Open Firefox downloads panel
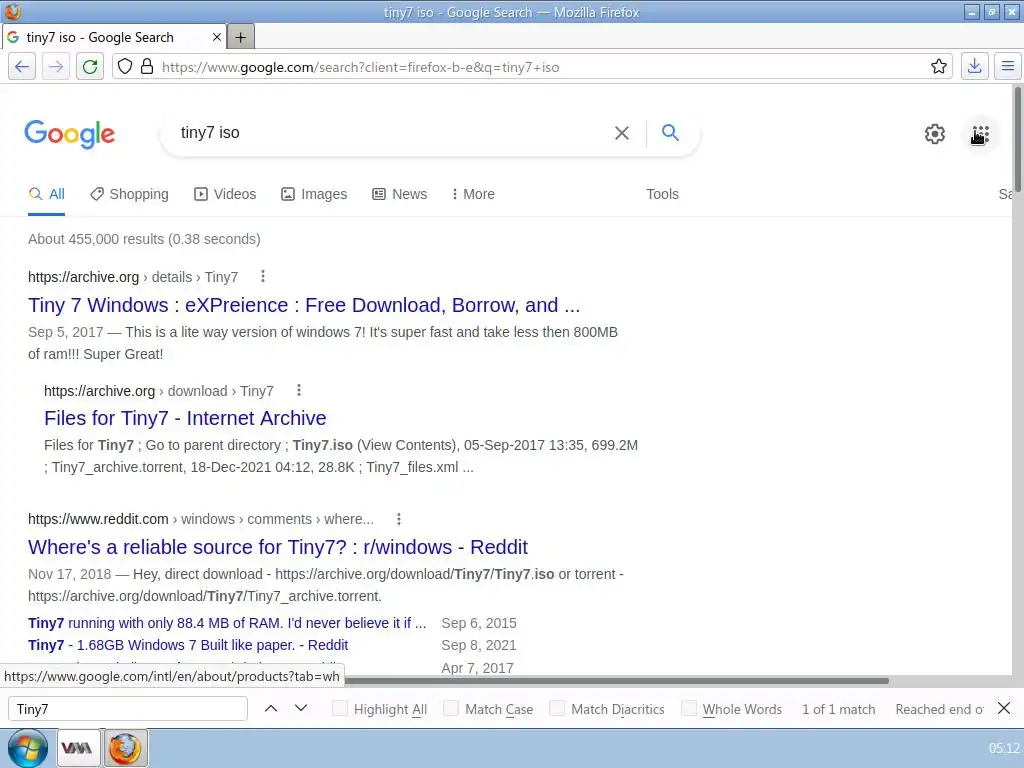Image resolution: width=1024 pixels, height=768 pixels. (974, 67)
